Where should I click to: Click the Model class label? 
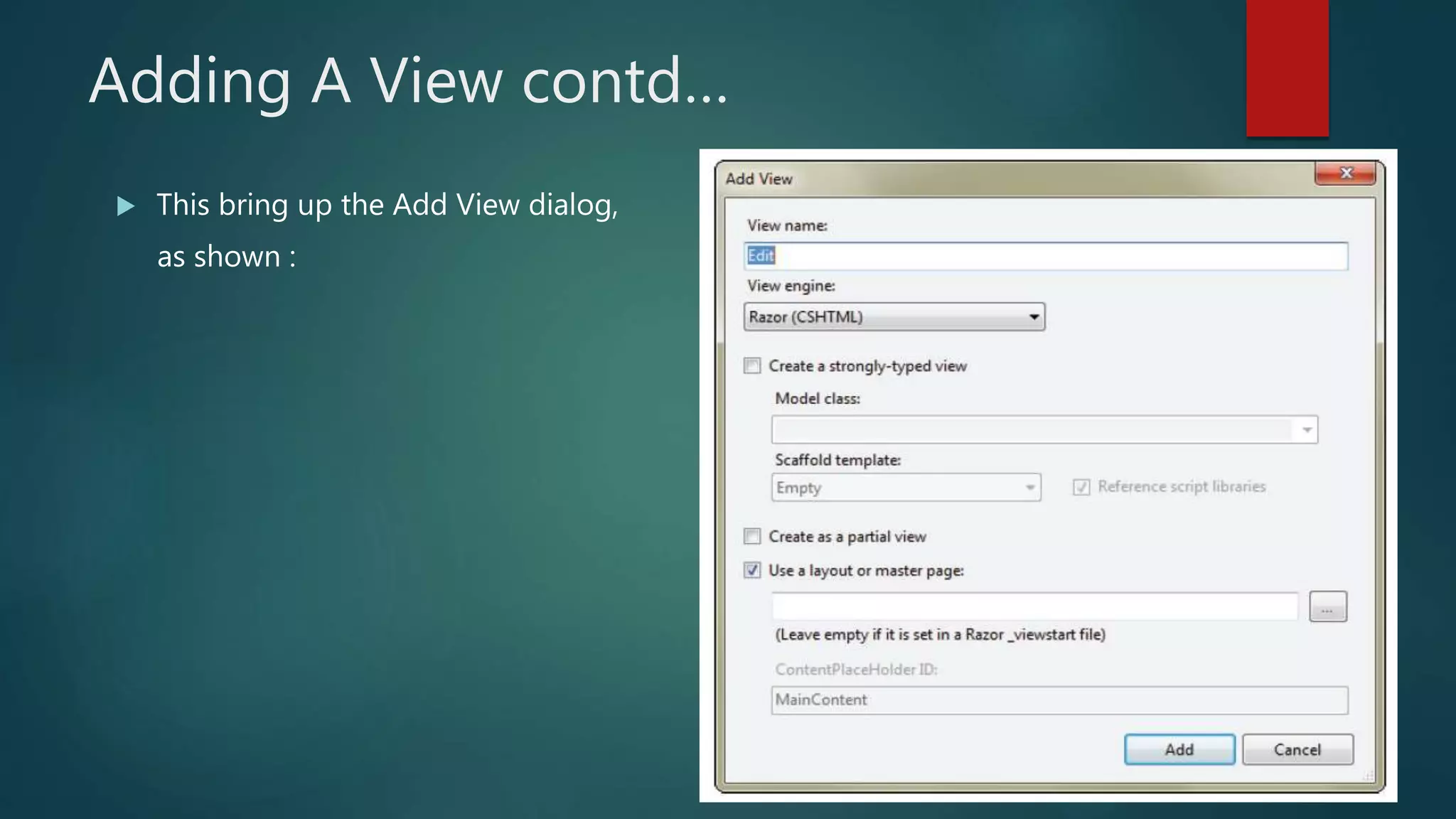[818, 399]
